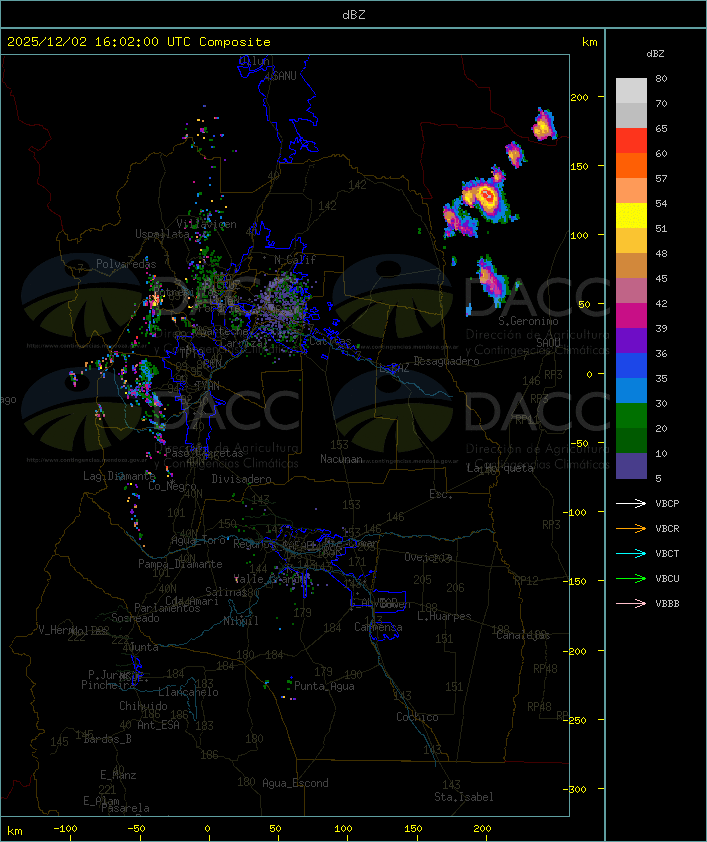This screenshot has width=707, height=842.
Task: Click the VBCP legend label
Action: tap(667, 504)
